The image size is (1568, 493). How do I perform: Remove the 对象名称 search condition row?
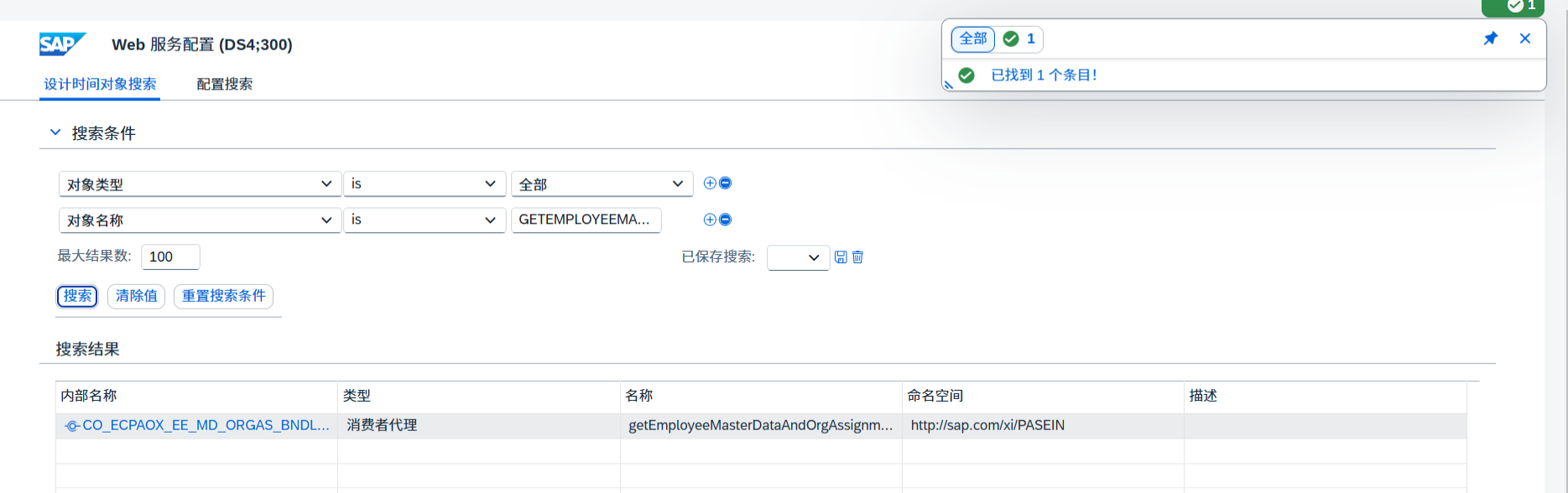point(726,220)
